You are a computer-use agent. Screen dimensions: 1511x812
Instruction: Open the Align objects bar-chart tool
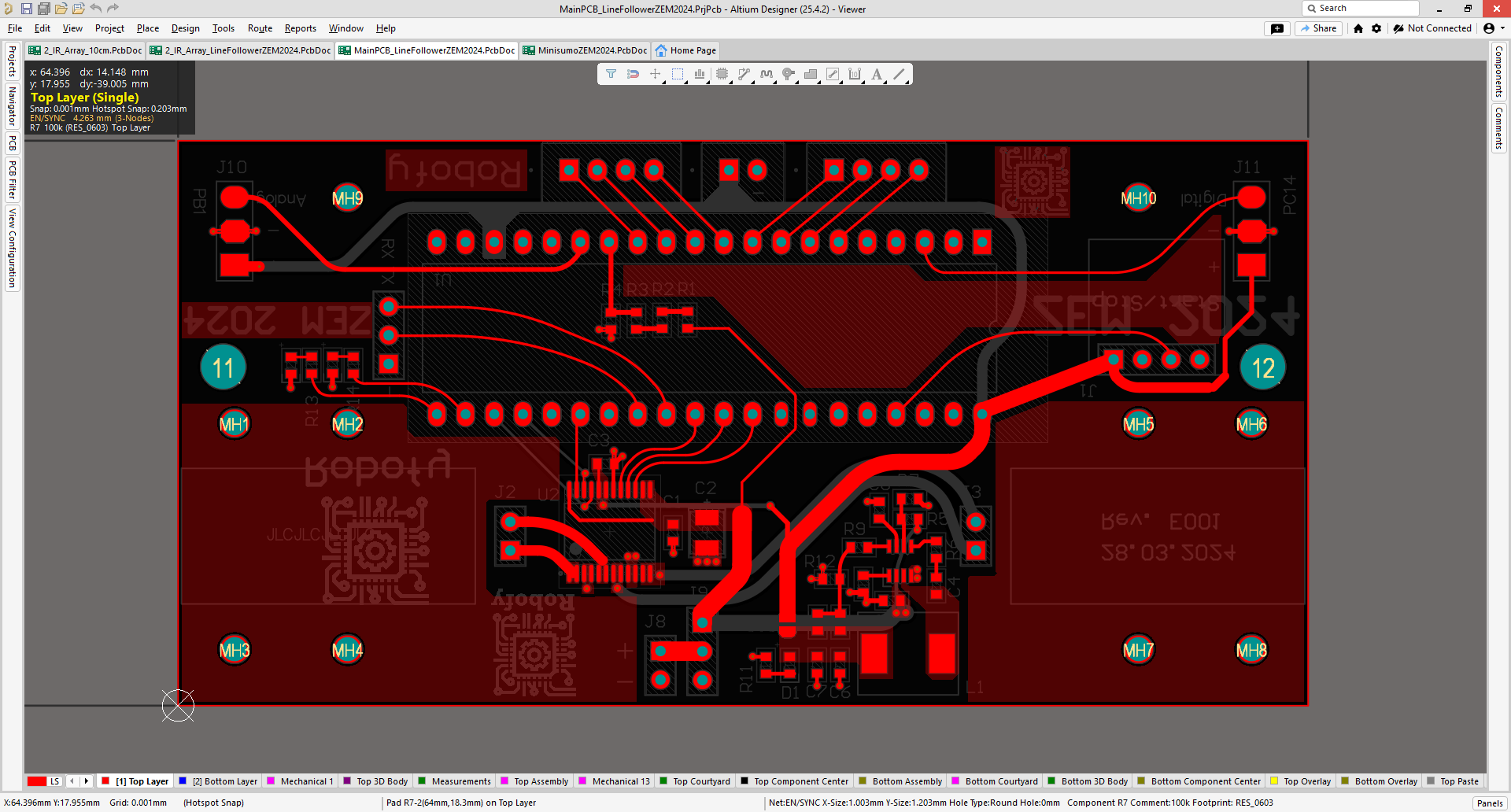click(699, 74)
